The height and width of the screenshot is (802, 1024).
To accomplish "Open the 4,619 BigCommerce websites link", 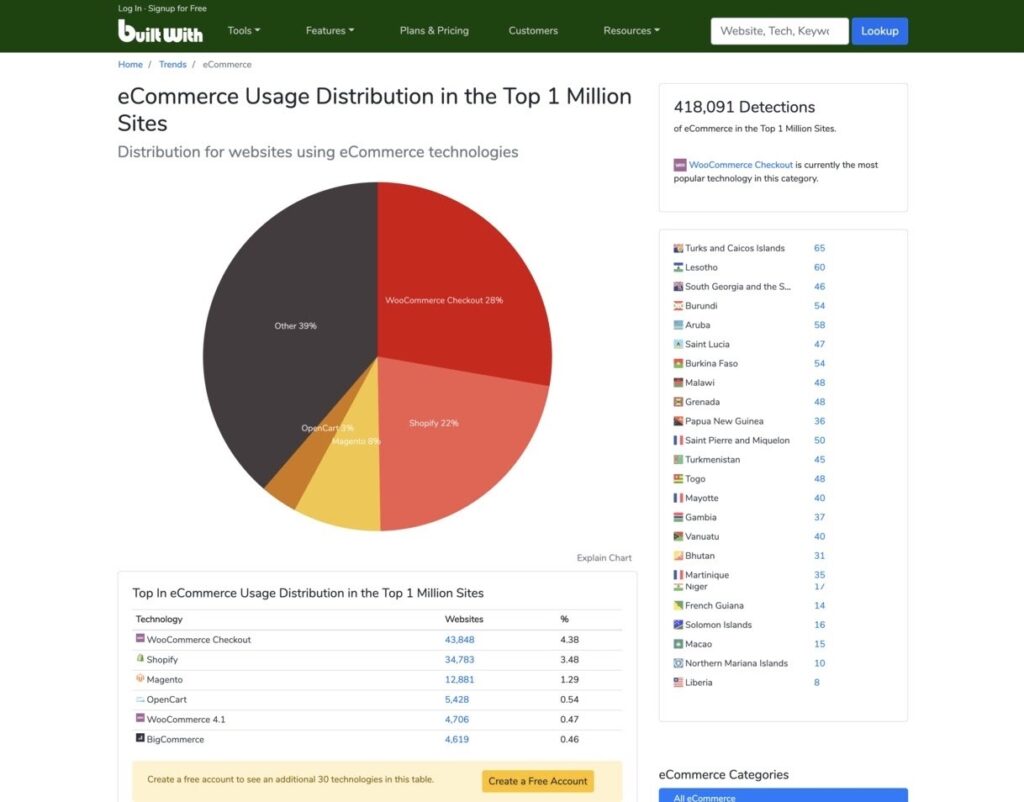I will [456, 739].
